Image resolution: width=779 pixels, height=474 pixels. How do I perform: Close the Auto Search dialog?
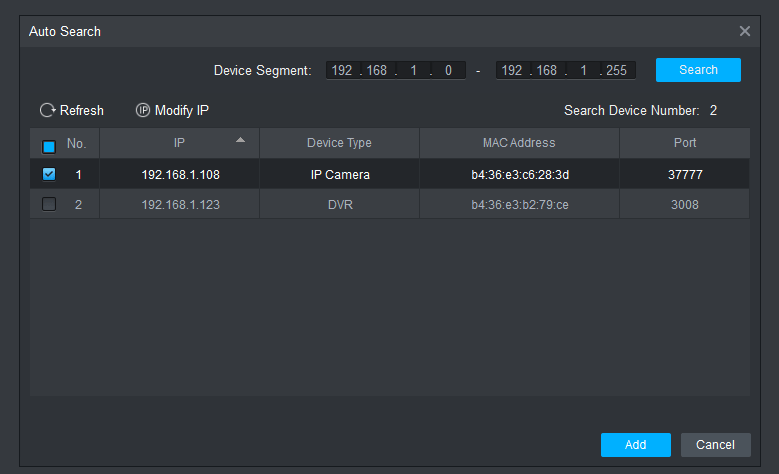pyautogui.click(x=744, y=31)
